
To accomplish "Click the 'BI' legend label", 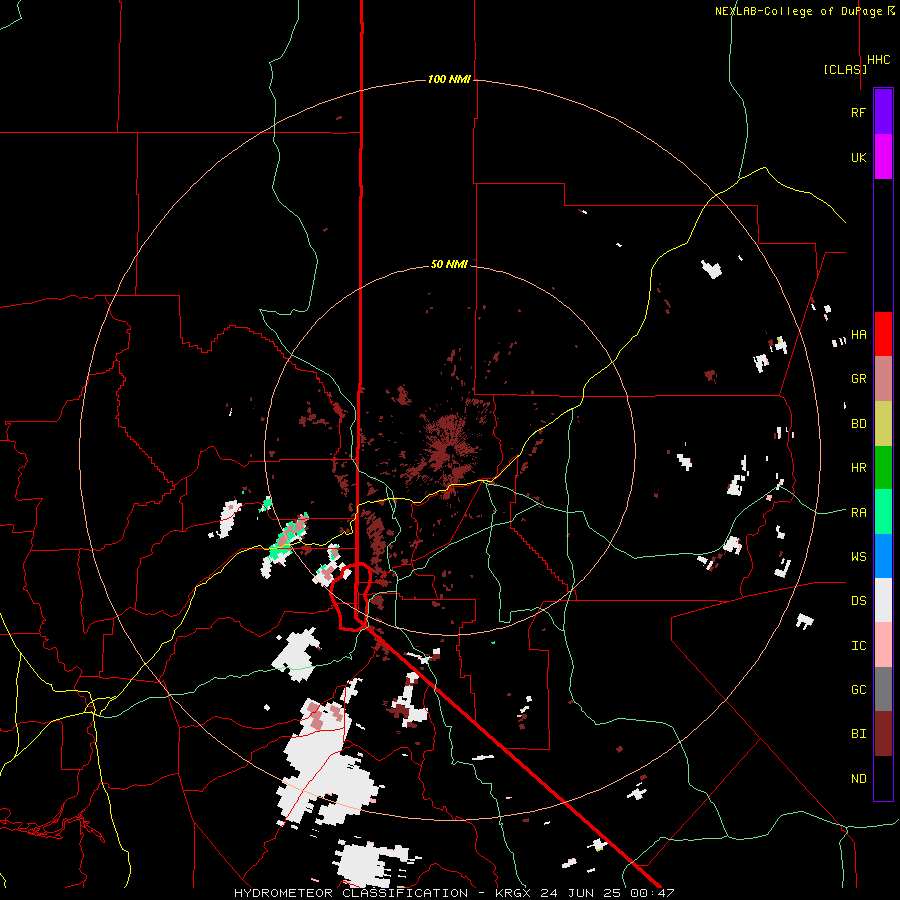I will point(858,734).
